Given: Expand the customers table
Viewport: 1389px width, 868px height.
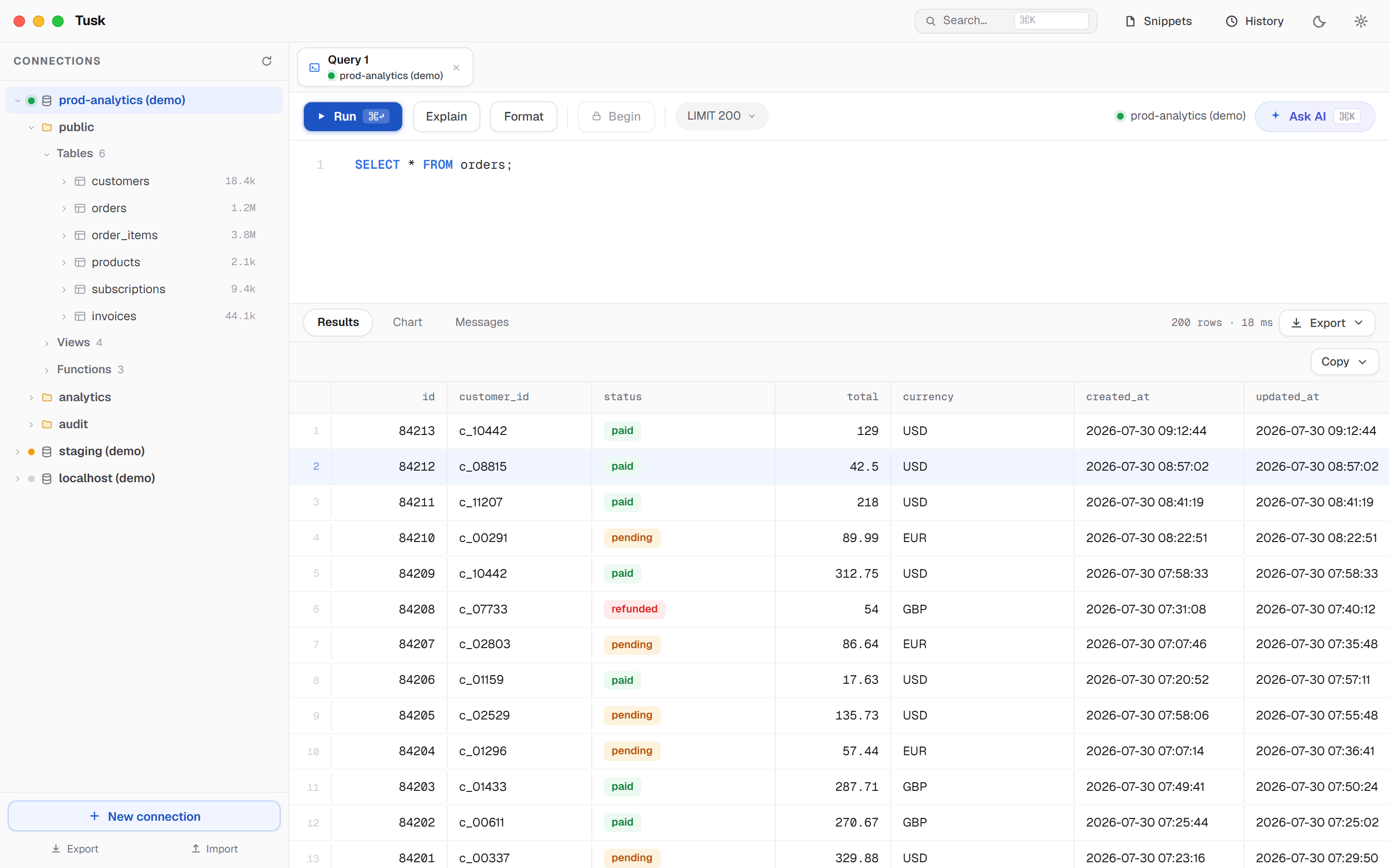Looking at the screenshot, I should tap(64, 181).
